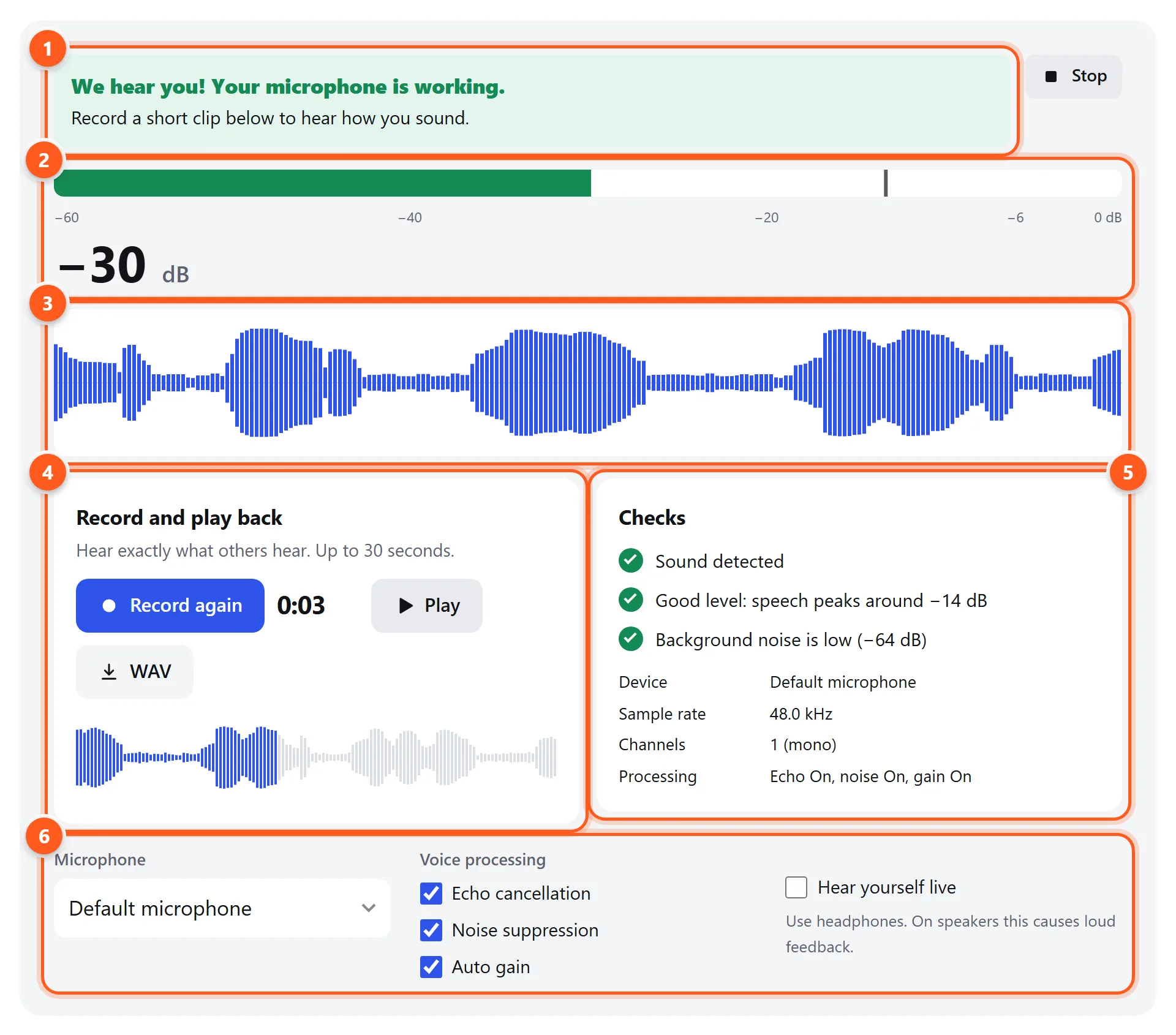
Task: Click the Background noise check icon
Action: (631, 639)
